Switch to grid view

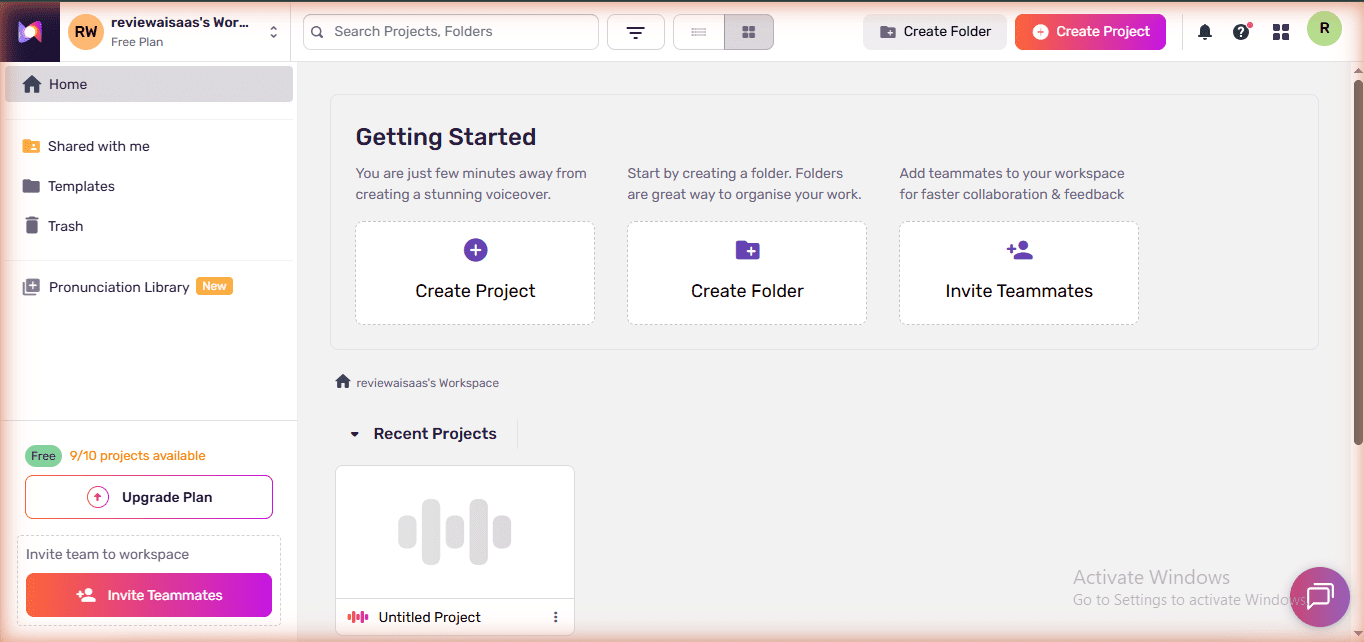749,32
